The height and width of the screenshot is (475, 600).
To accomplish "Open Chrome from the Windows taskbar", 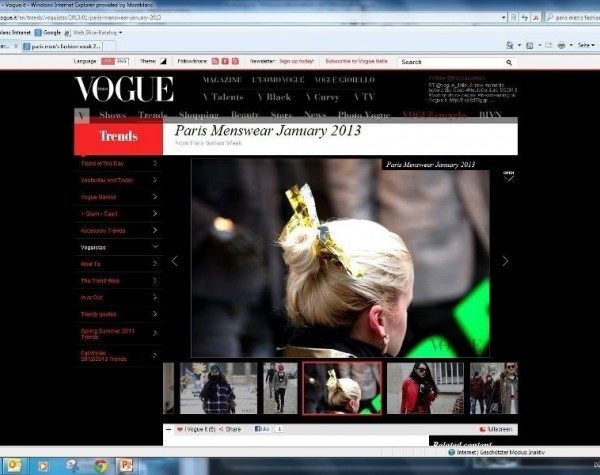I will pos(100,466).
